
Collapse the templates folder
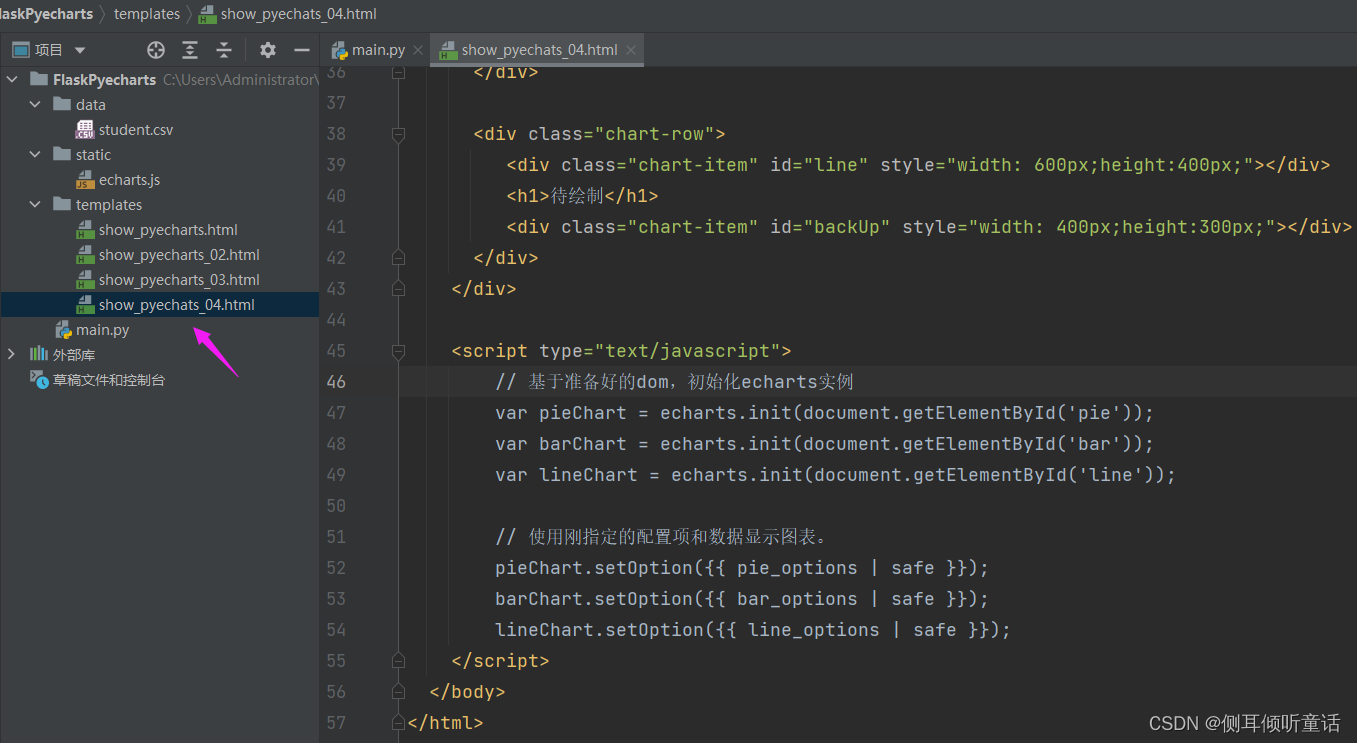[x=35, y=204]
